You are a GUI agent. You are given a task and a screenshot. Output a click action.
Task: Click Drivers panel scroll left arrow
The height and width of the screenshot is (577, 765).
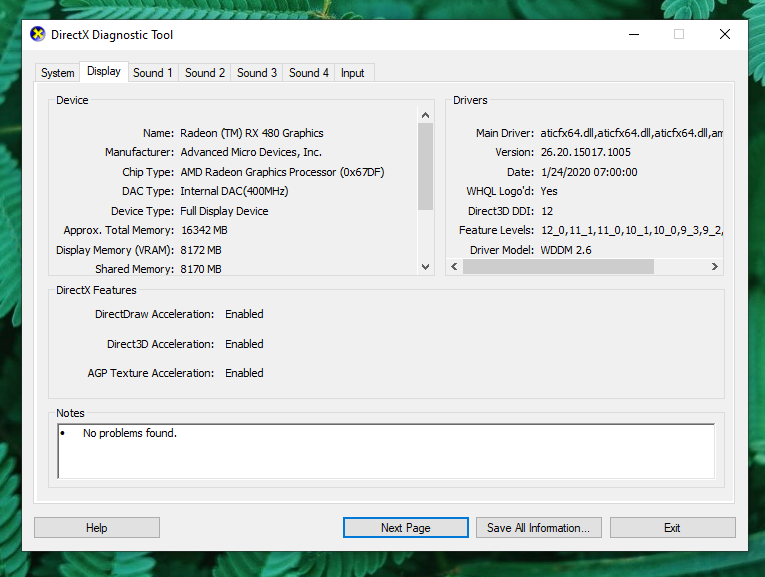coord(454,266)
